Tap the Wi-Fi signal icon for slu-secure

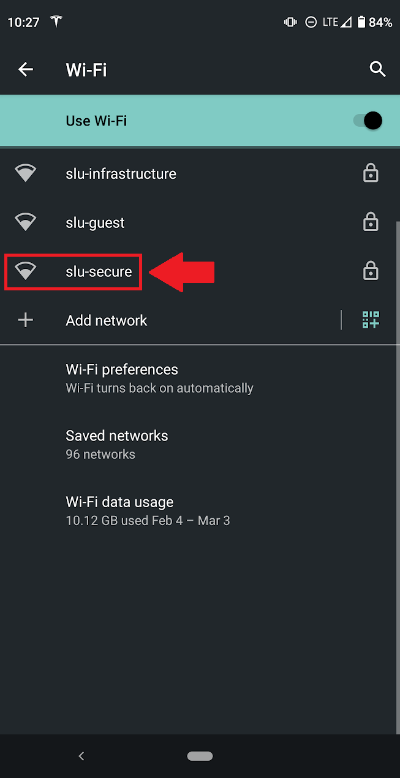(25, 271)
